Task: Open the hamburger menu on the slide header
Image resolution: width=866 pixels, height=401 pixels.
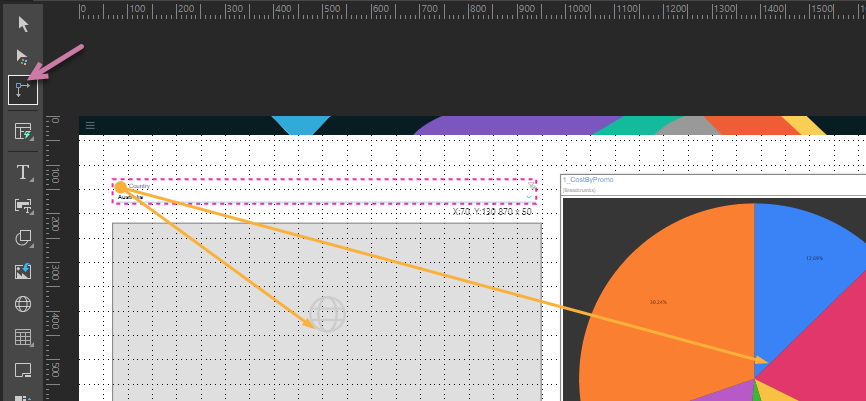Action: pyautogui.click(x=90, y=126)
